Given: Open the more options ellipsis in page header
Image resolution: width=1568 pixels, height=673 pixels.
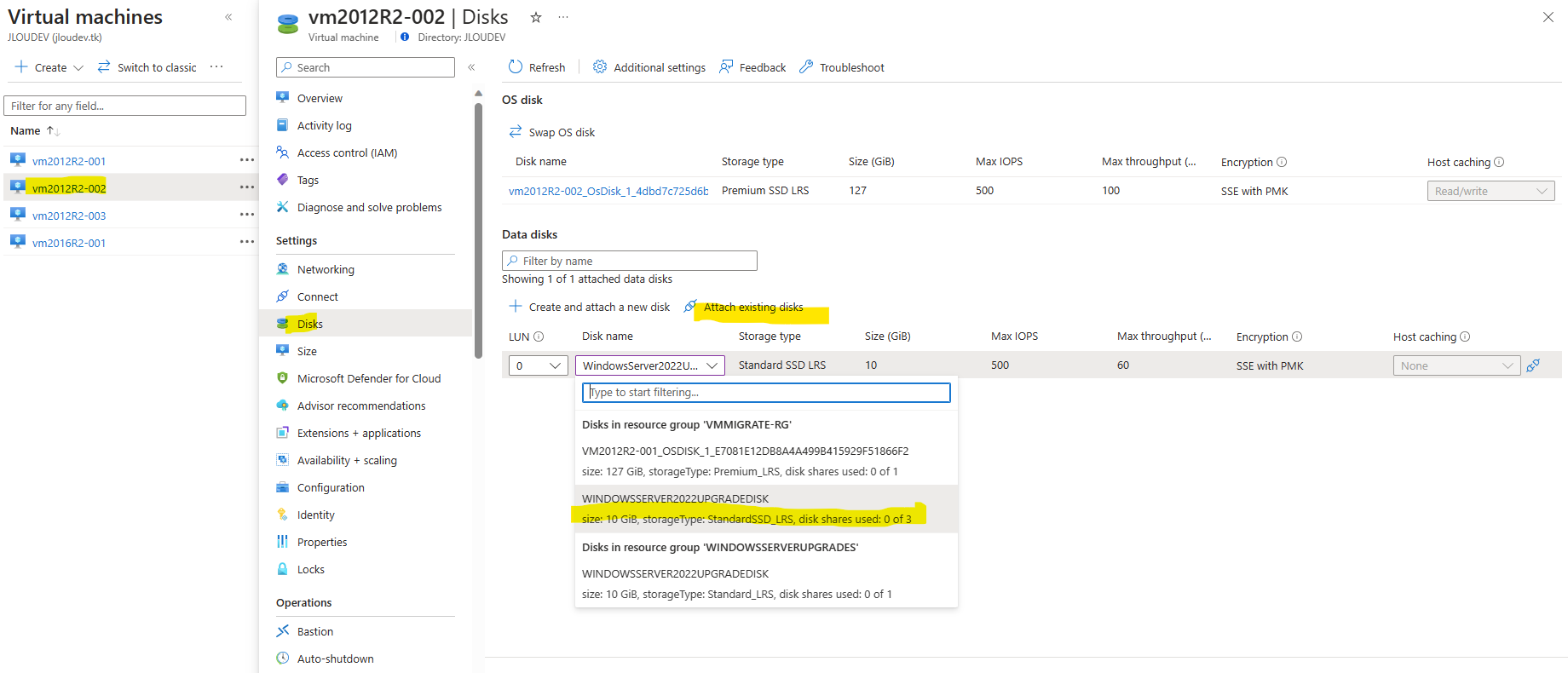Looking at the screenshot, I should coord(563,17).
